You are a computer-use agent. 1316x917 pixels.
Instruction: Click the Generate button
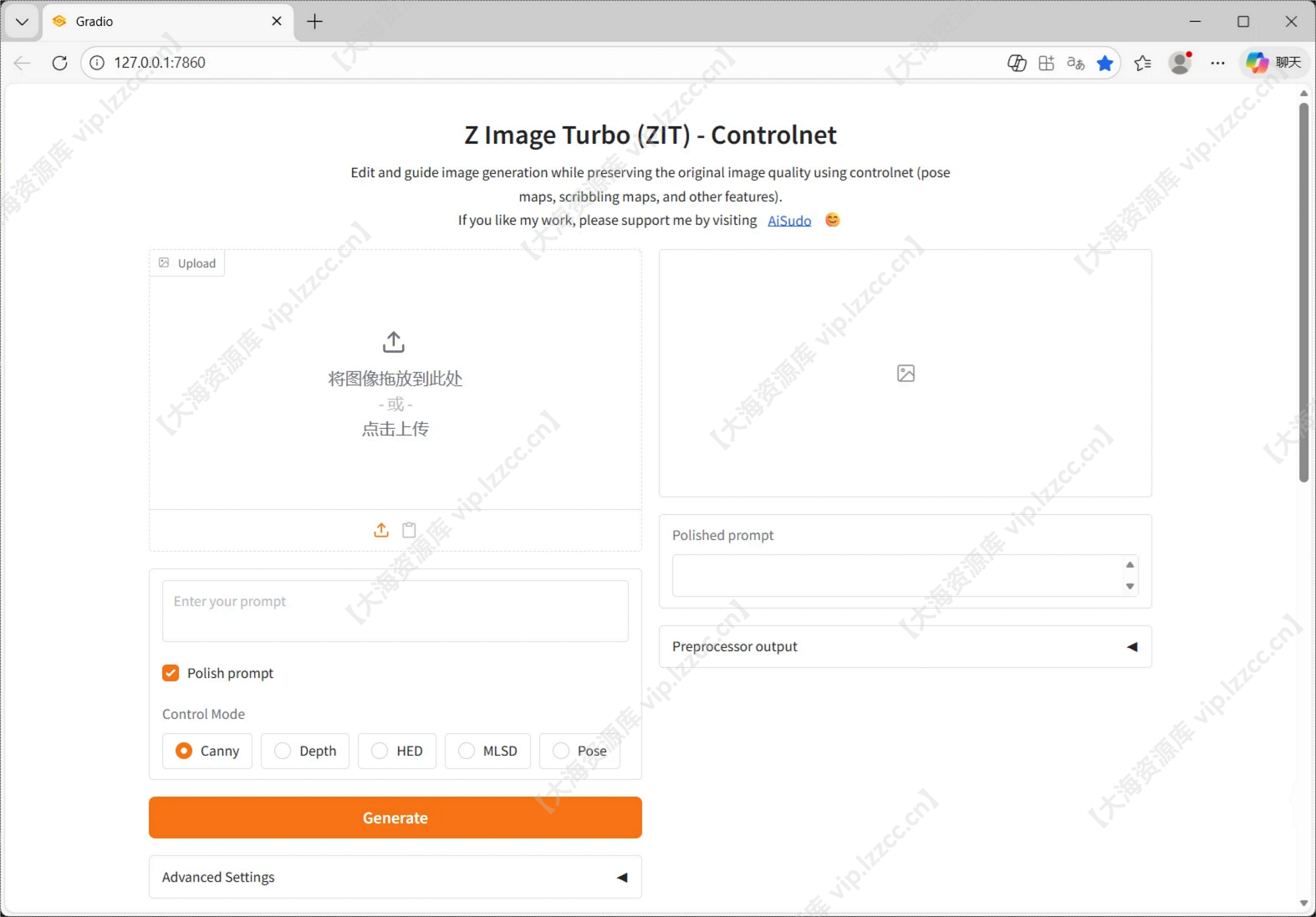(x=395, y=818)
